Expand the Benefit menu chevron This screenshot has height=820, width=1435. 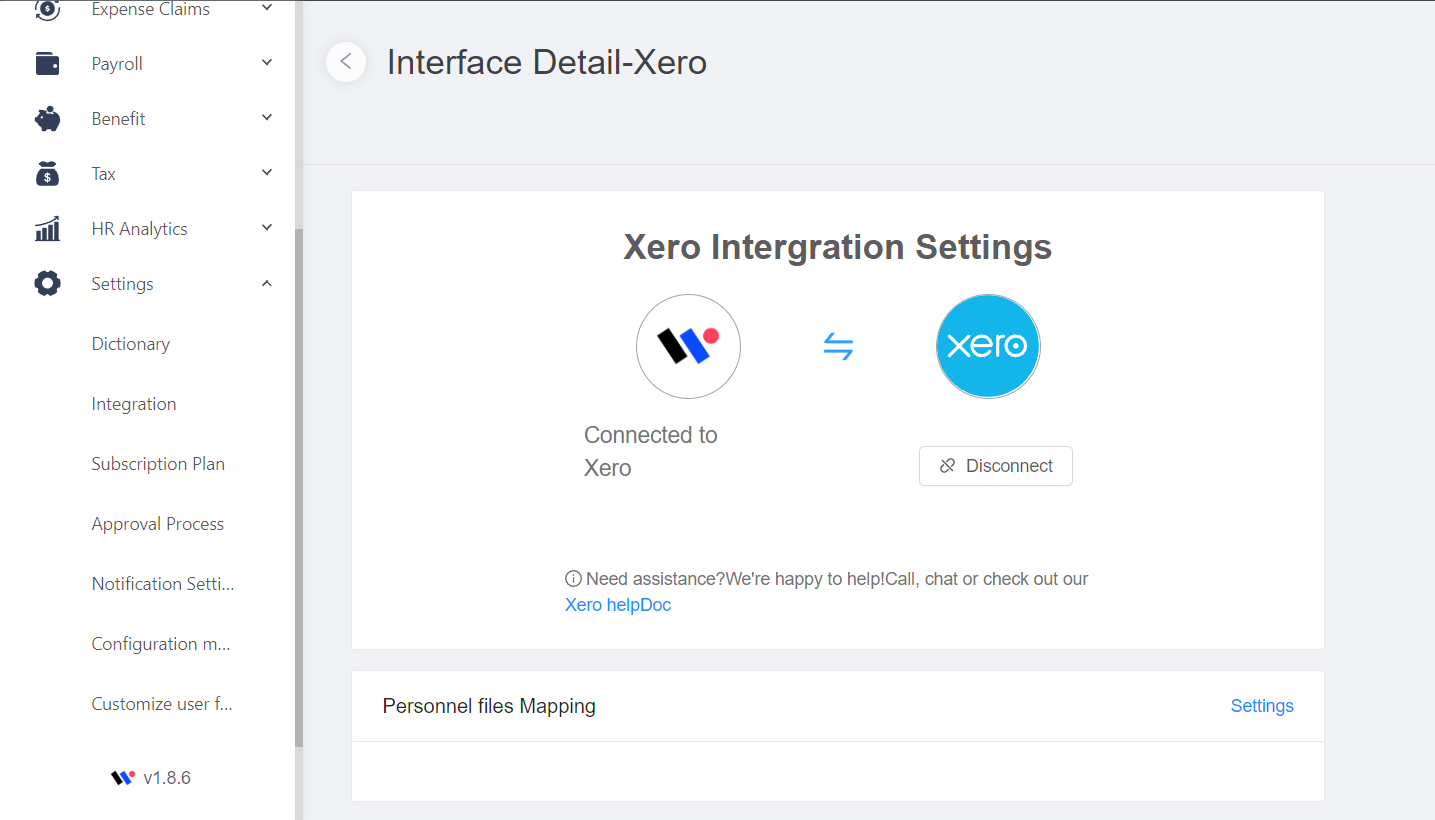click(267, 118)
